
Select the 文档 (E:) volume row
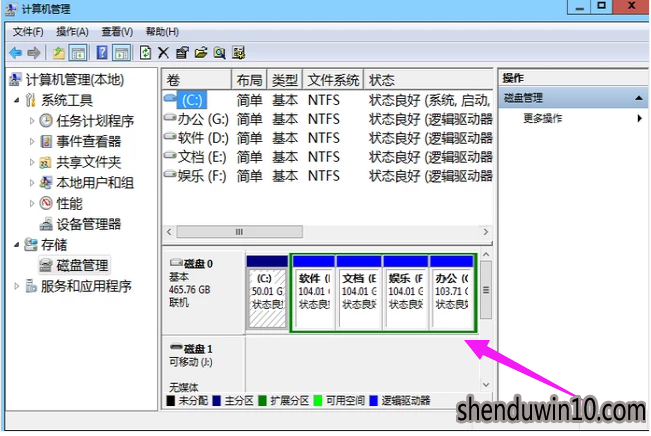328,157
